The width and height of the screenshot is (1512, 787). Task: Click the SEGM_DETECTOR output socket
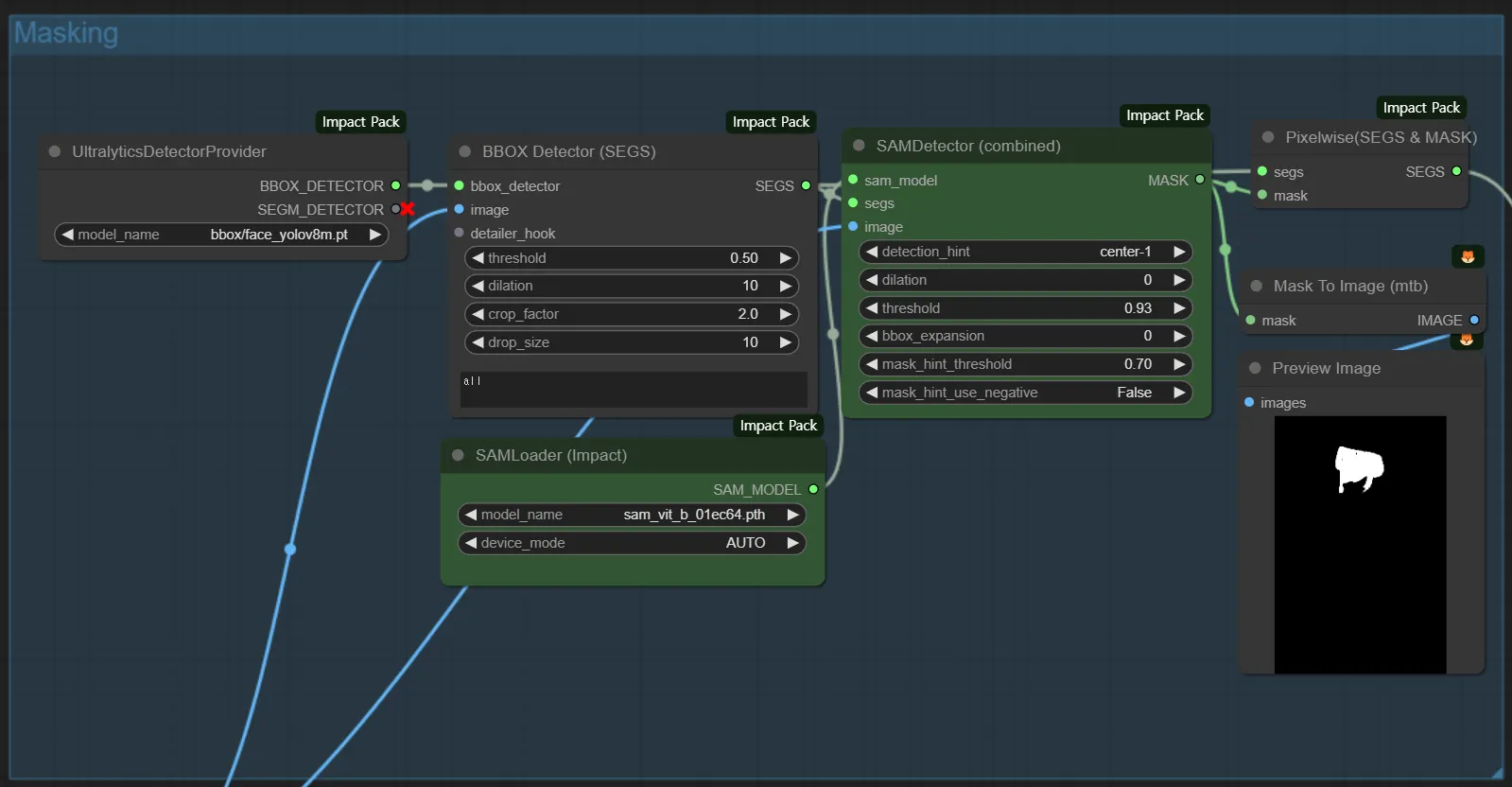tap(396, 209)
